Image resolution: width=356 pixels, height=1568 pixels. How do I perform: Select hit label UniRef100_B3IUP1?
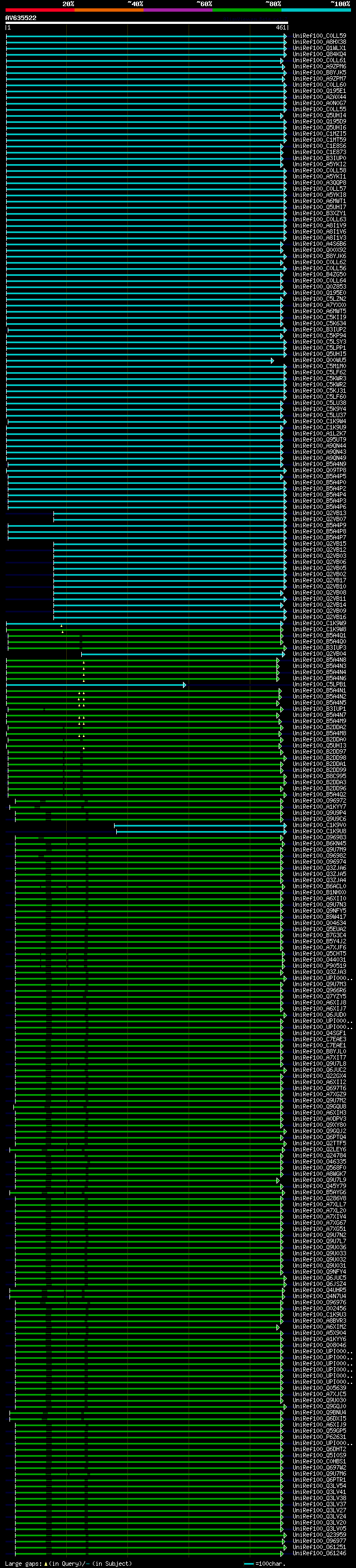pos(319,709)
